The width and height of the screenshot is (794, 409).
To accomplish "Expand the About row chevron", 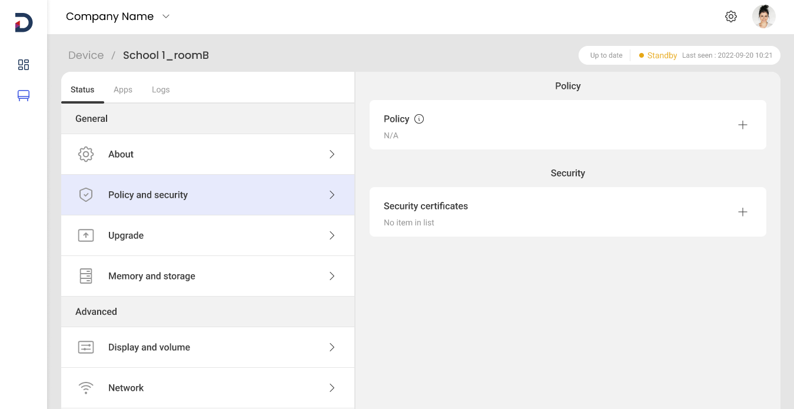I will (332, 155).
